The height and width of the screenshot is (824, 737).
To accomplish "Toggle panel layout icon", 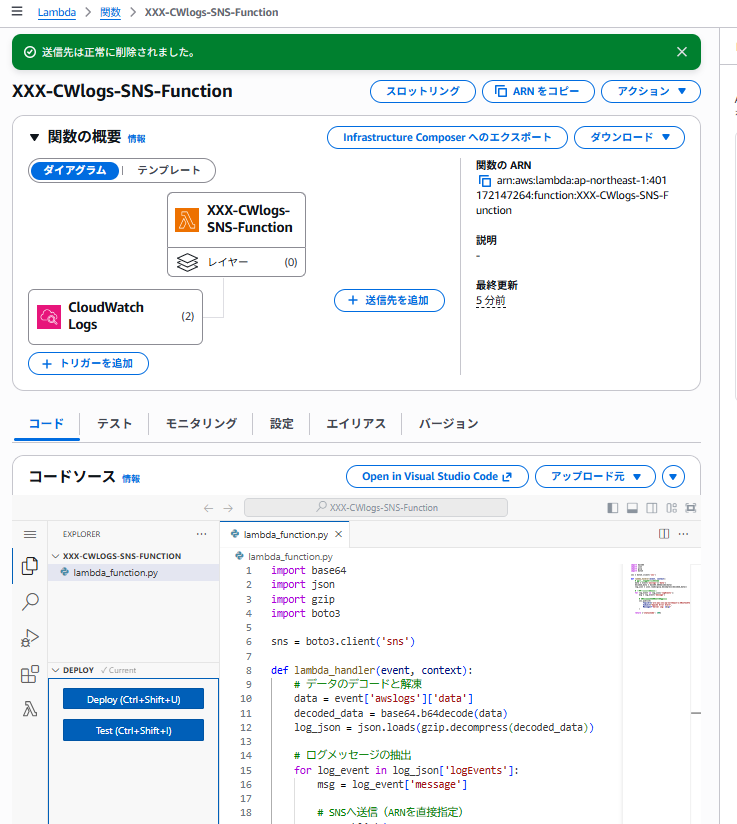I will [x=632, y=508].
